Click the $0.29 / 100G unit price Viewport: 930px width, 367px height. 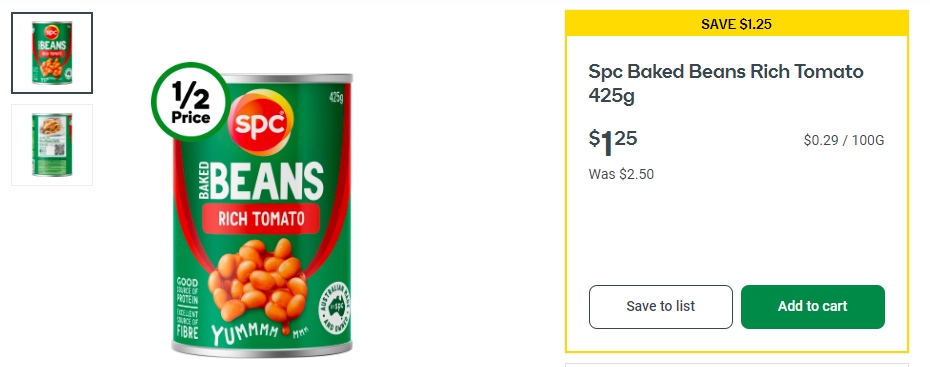coord(843,141)
